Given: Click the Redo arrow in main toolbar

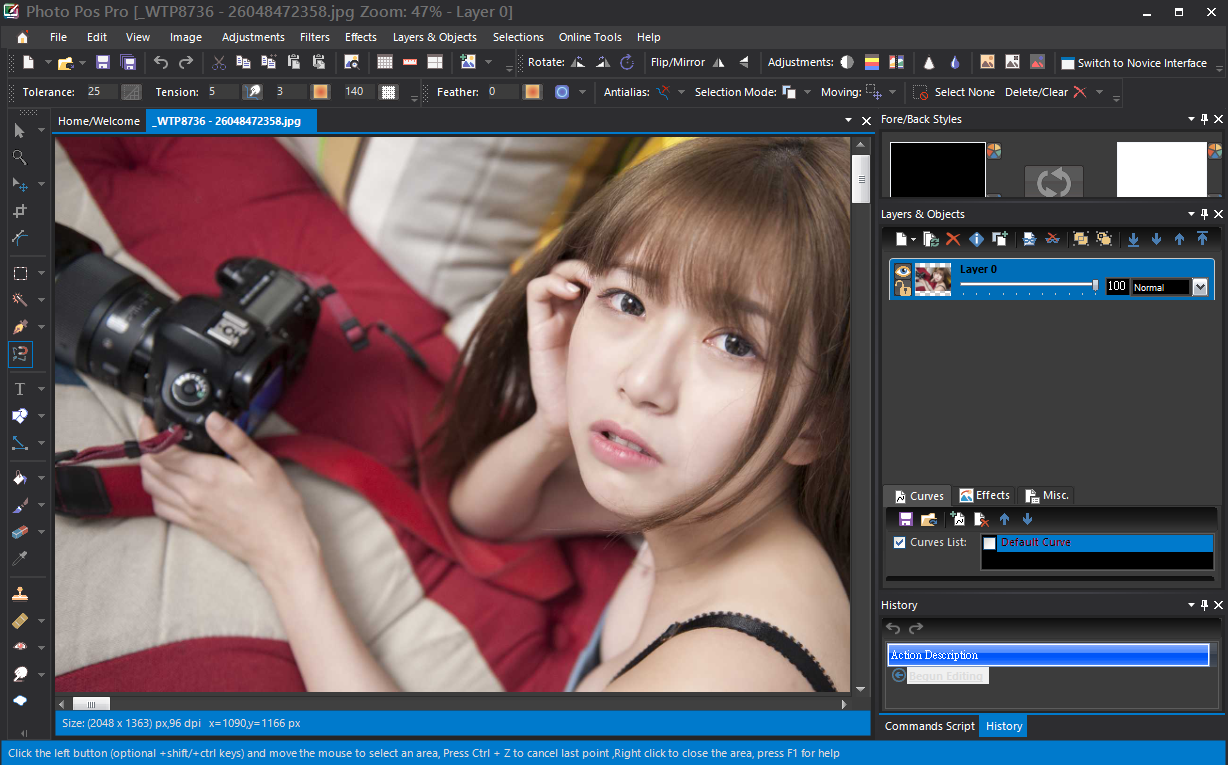Looking at the screenshot, I should 186,62.
